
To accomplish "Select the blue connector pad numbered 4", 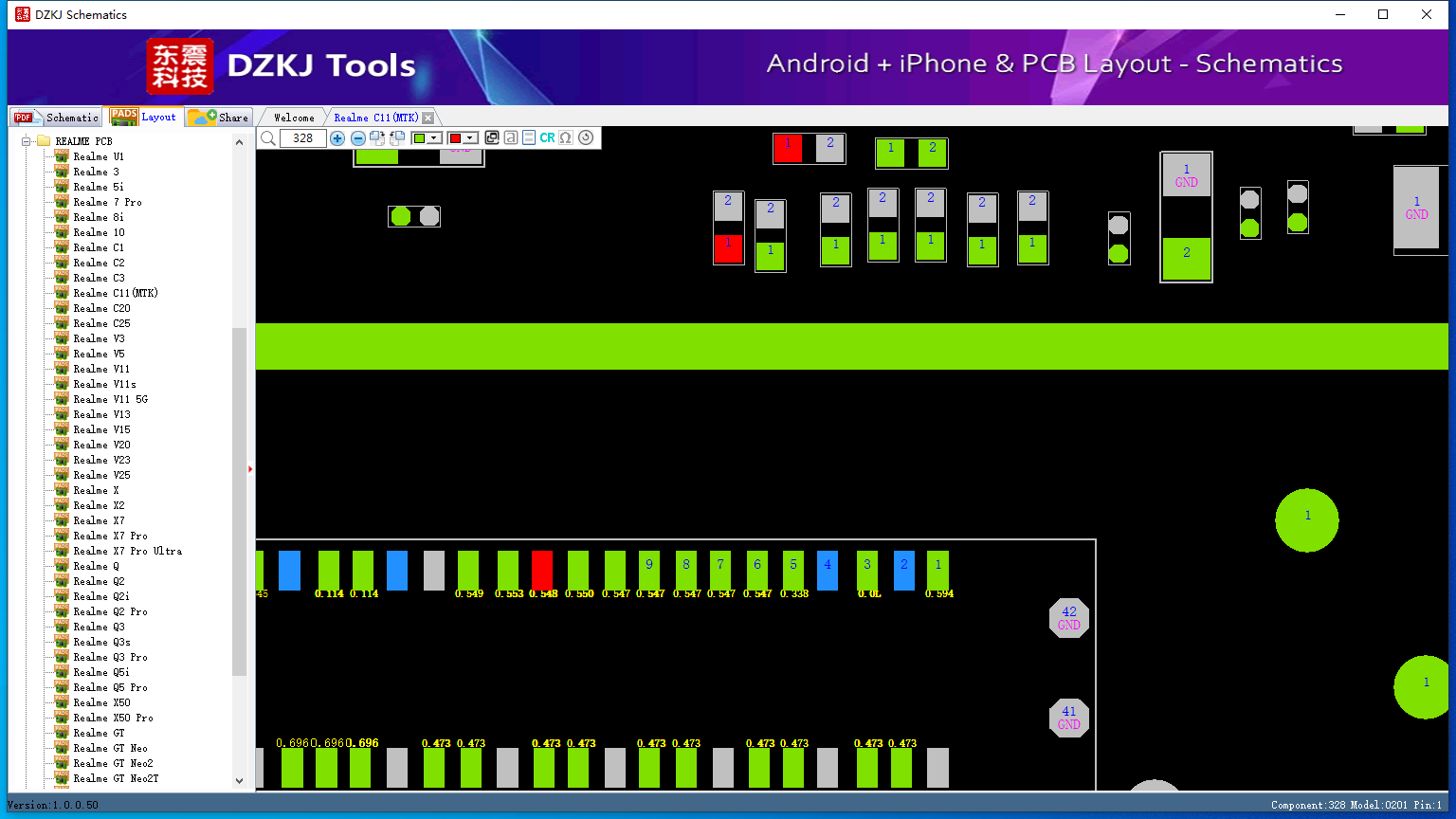I will (x=828, y=570).
